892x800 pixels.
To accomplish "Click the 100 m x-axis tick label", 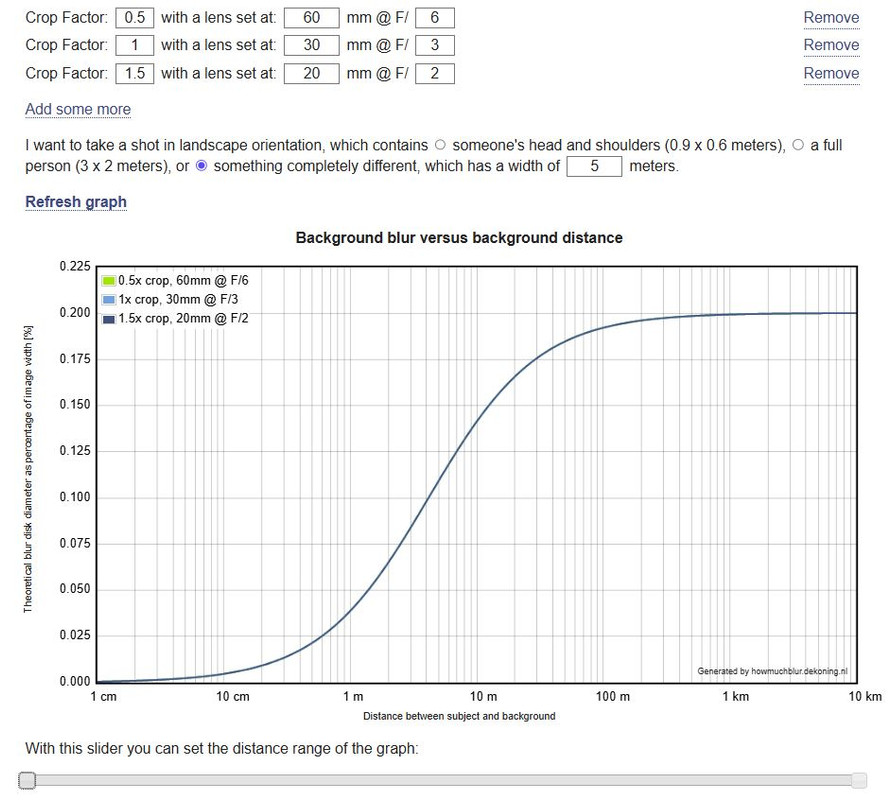I will [x=613, y=696].
